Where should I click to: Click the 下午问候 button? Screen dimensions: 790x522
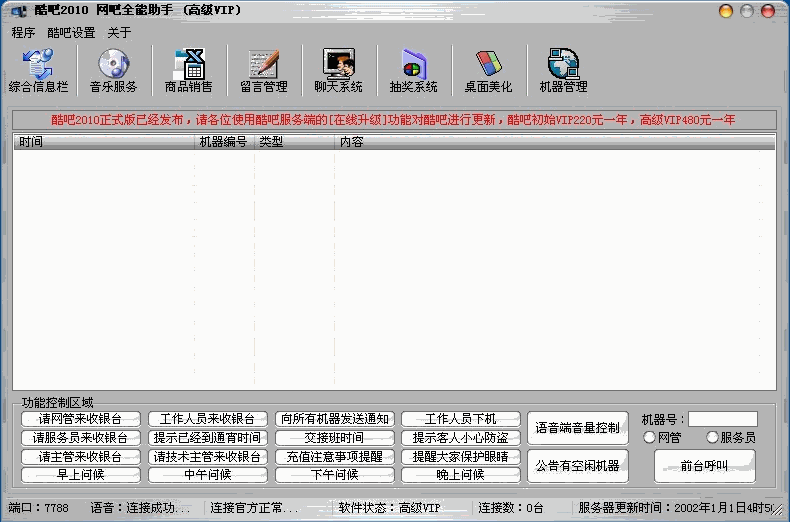click(335, 475)
